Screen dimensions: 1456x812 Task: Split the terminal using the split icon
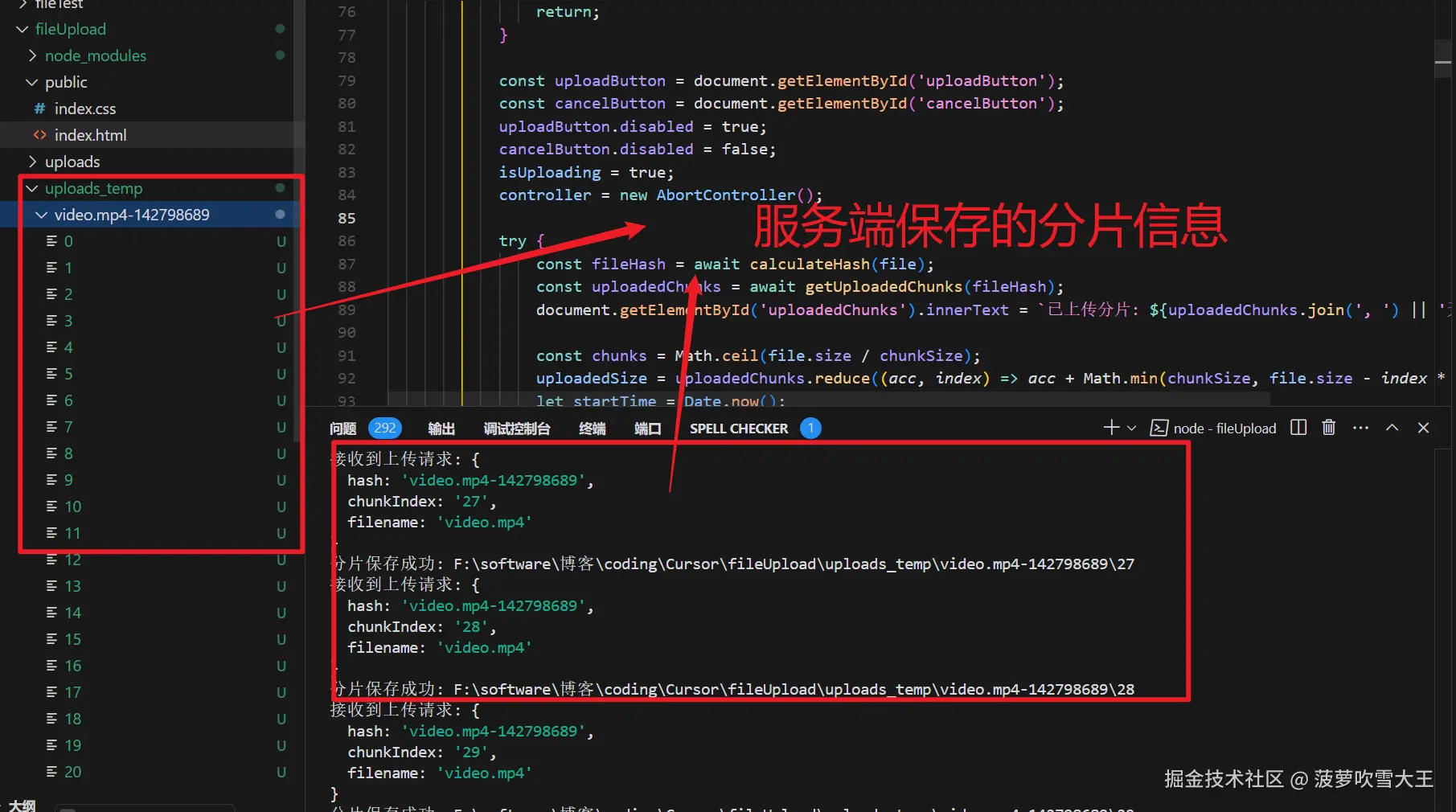tap(1298, 427)
